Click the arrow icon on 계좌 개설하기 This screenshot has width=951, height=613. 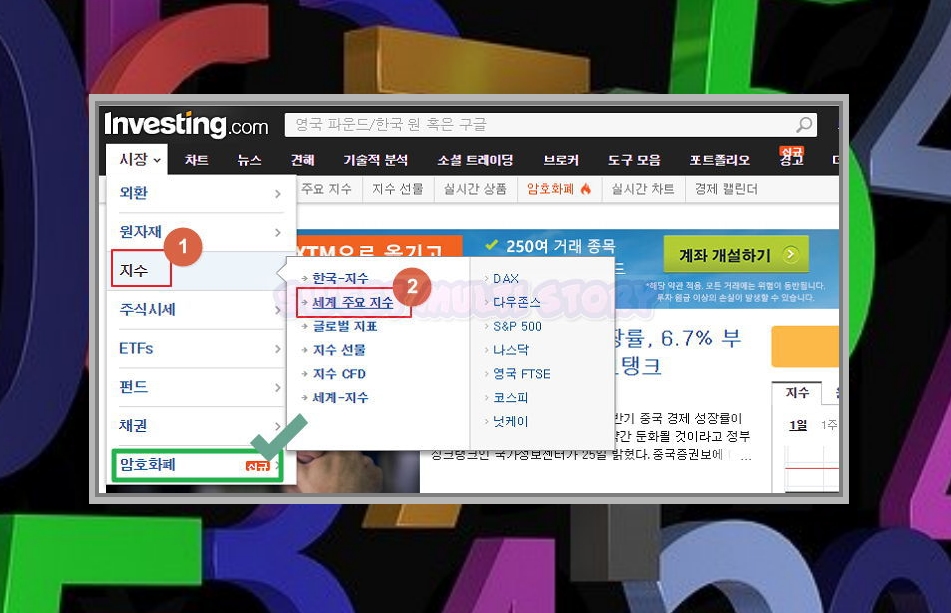(790, 254)
